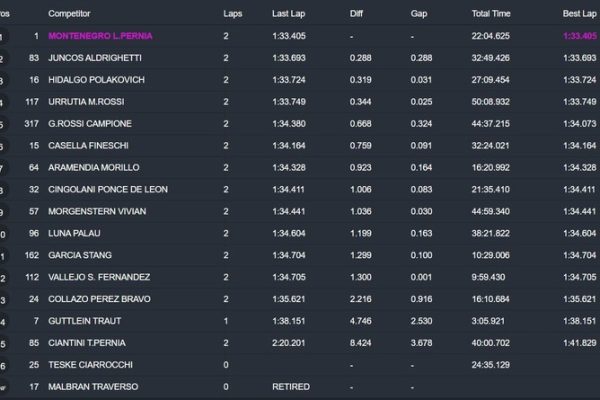Sort by Total Time column header
600x400 pixels.
492,15
